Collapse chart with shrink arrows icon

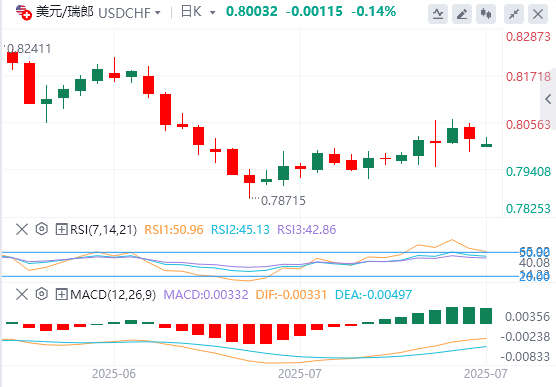(x=514, y=14)
